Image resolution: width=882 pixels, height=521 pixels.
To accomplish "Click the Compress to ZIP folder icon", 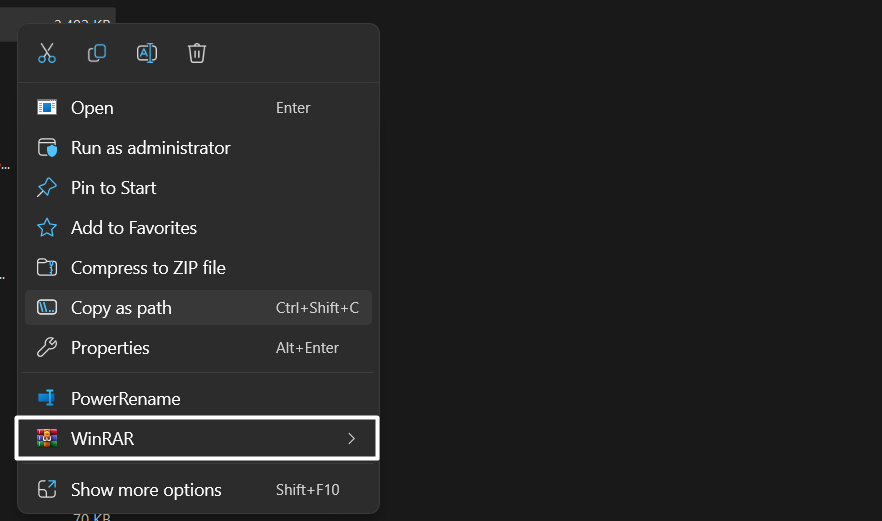I will pos(47,268).
